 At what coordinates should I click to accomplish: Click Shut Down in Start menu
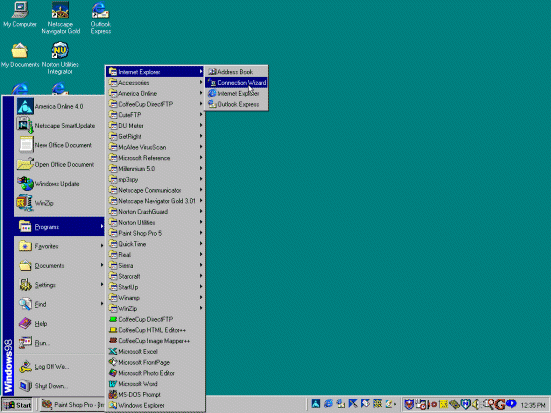click(x=59, y=386)
